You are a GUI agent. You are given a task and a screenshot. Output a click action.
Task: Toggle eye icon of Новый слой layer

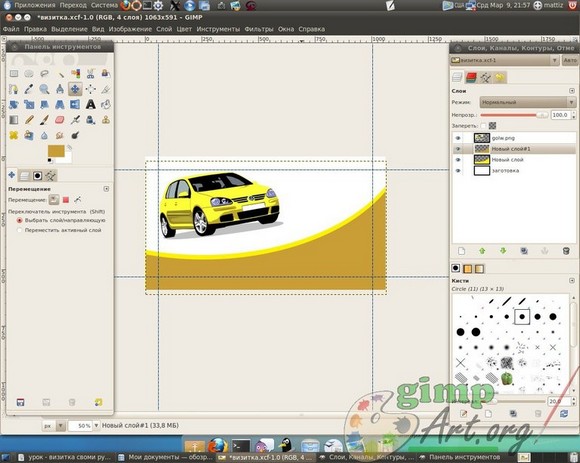[458, 160]
